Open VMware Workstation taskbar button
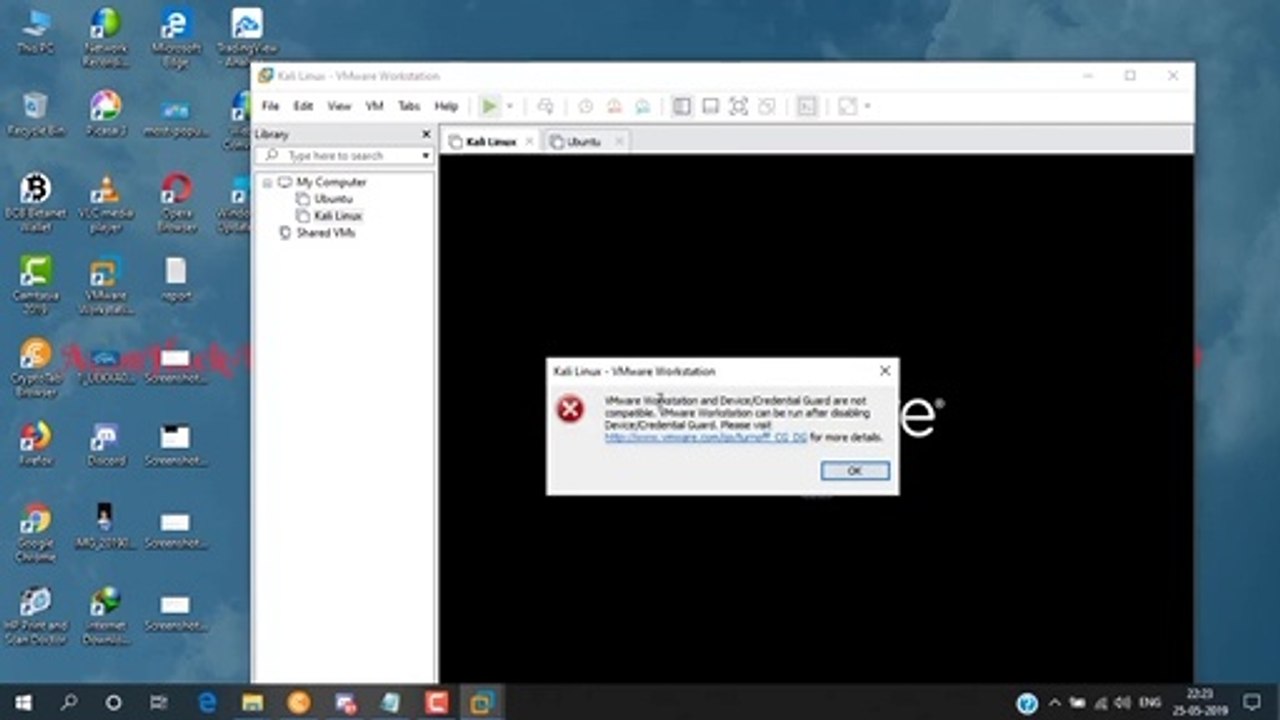Viewport: 1280px width, 720px height. [x=482, y=702]
